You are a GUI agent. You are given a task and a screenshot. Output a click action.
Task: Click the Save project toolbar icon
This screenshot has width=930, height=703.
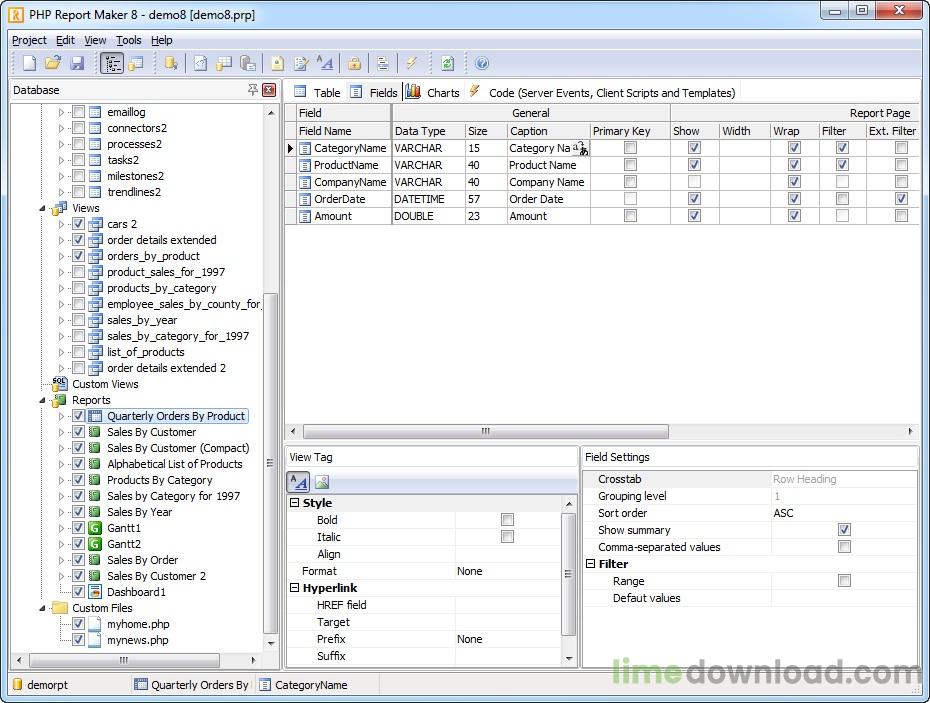coord(77,64)
